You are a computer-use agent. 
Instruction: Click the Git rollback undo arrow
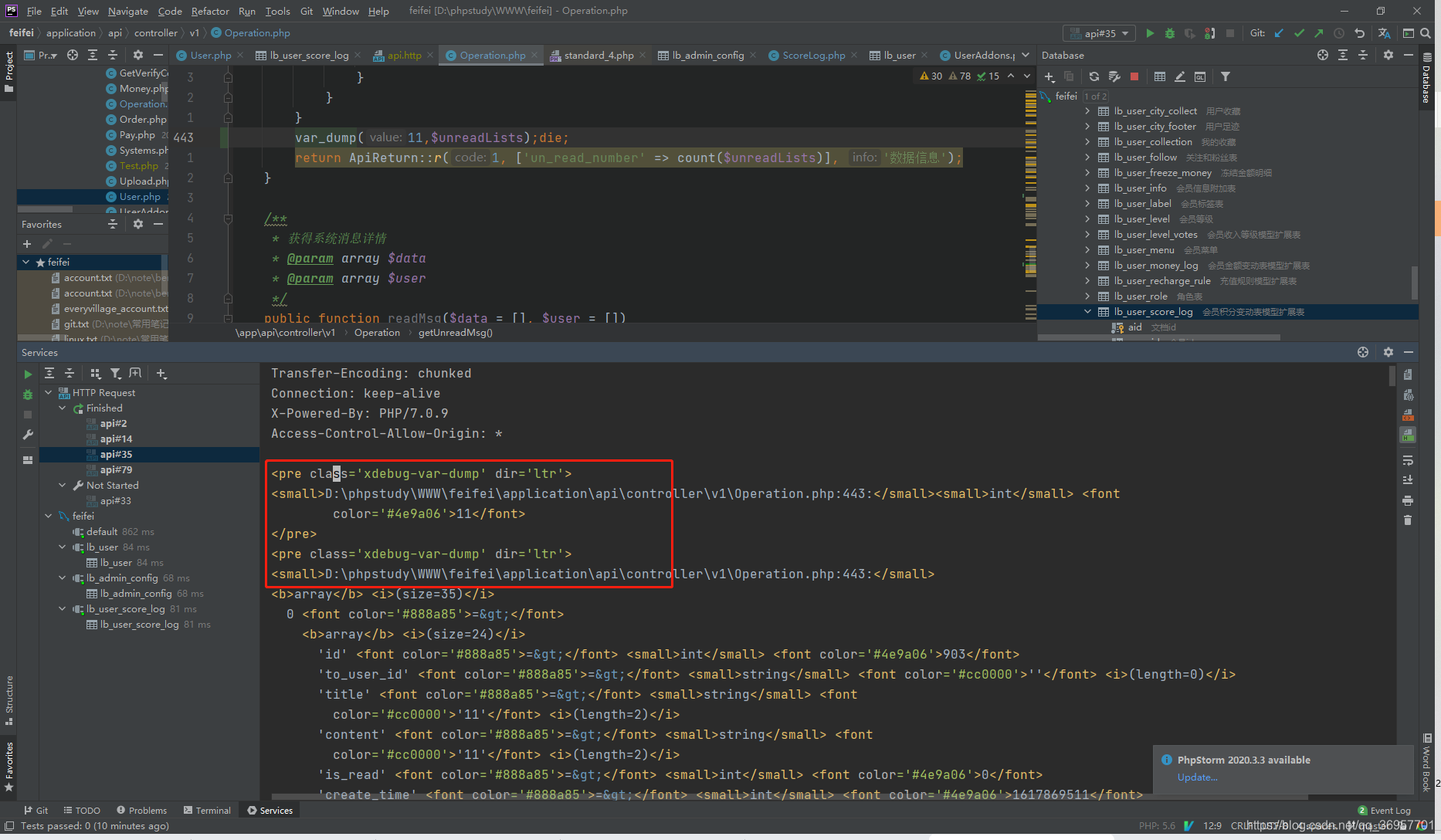(1359, 33)
